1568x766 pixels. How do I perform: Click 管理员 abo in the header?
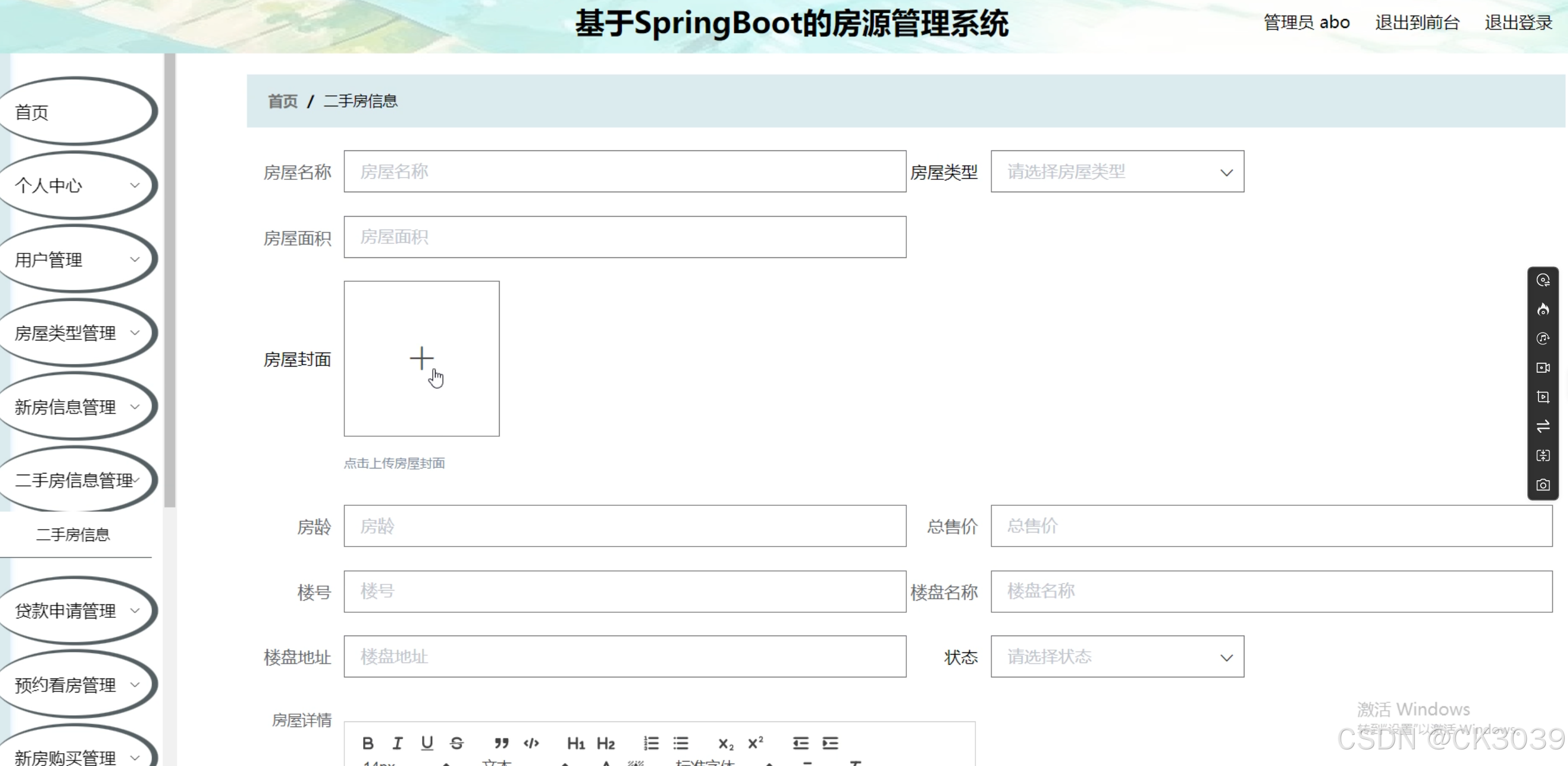pyautogui.click(x=1307, y=23)
